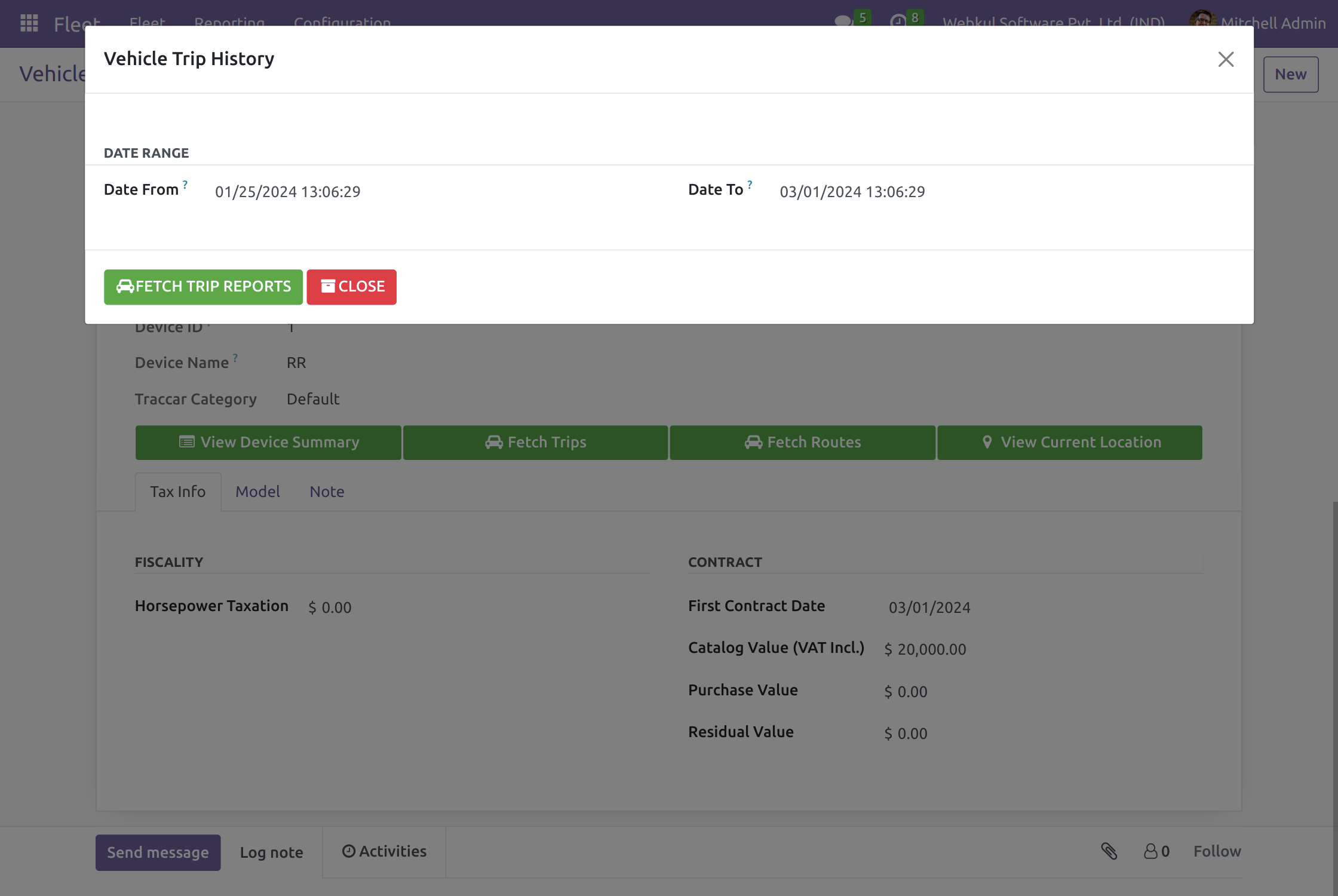
Task: Click the attachment paperclip icon
Action: [x=1109, y=851]
